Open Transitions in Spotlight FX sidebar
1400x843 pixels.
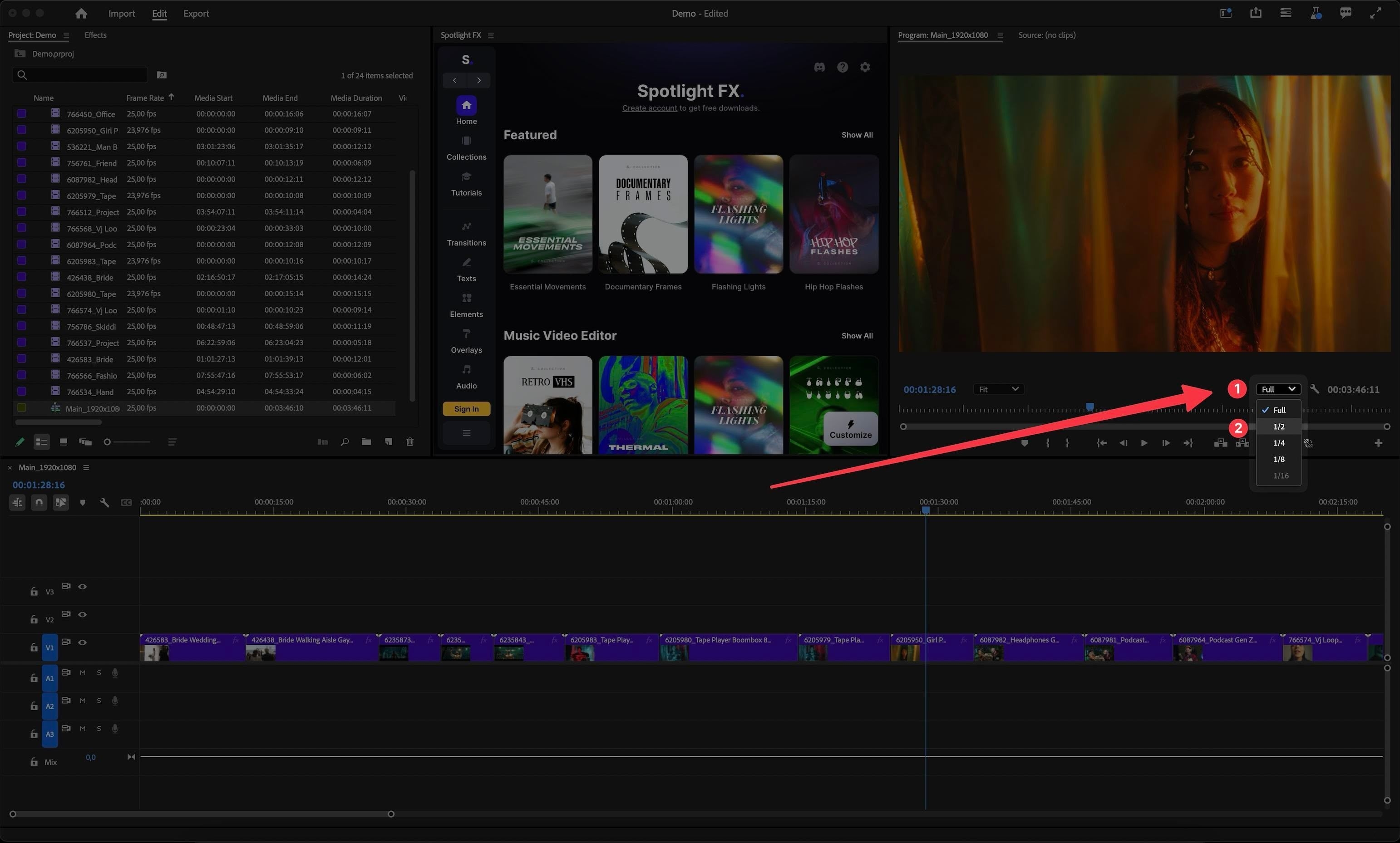coord(466,234)
